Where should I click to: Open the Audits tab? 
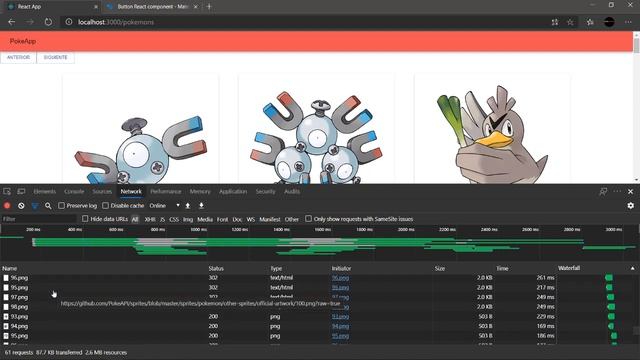coord(292,191)
